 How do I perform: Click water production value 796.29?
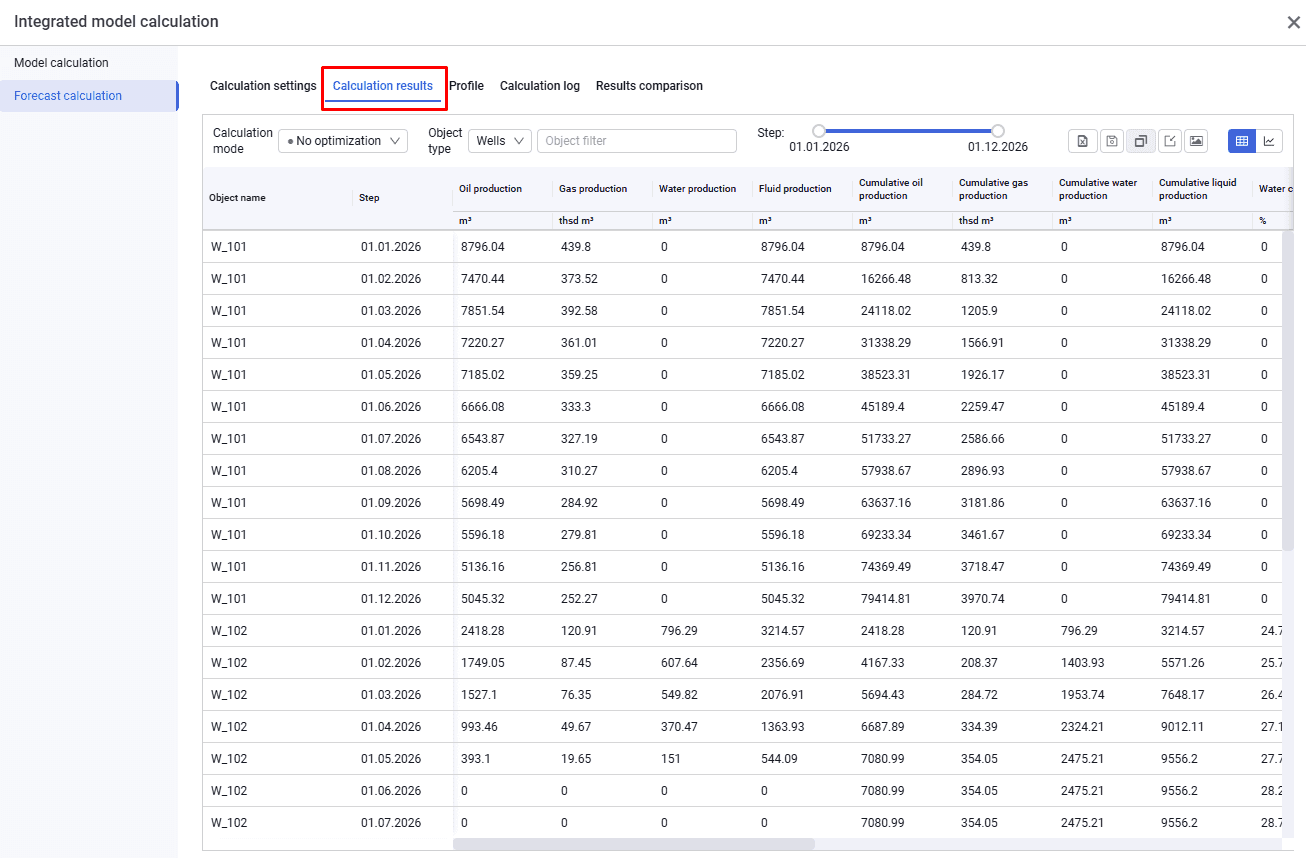point(680,631)
